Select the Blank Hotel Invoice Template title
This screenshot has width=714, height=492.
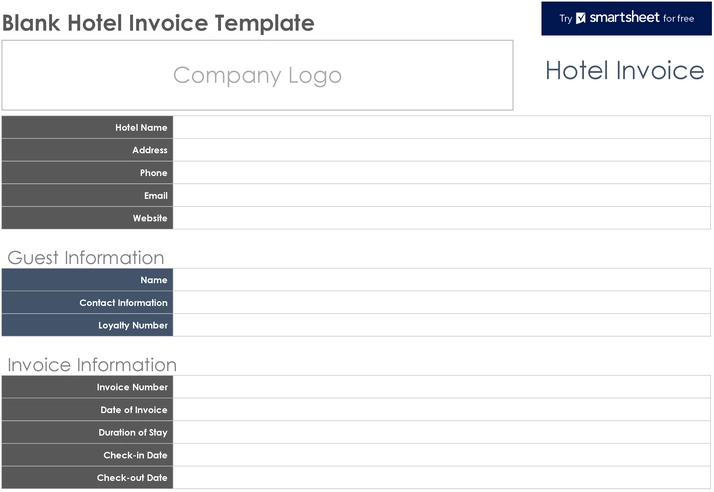(x=158, y=23)
